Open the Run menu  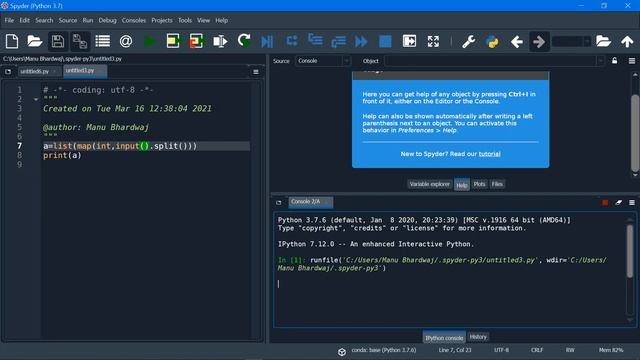tap(88, 20)
